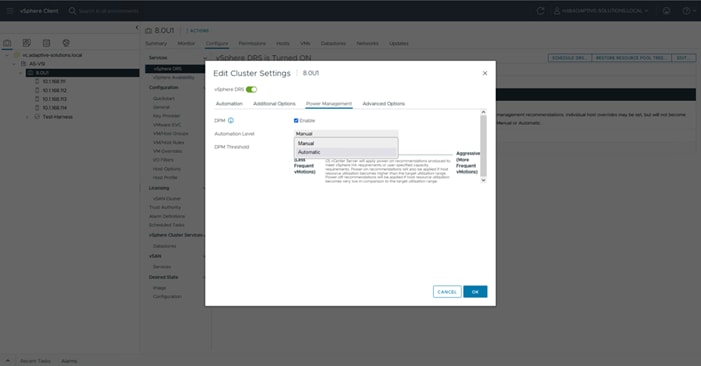Click the global search magnifier icon
Viewport: 701px width, 366px height.
tap(72, 11)
